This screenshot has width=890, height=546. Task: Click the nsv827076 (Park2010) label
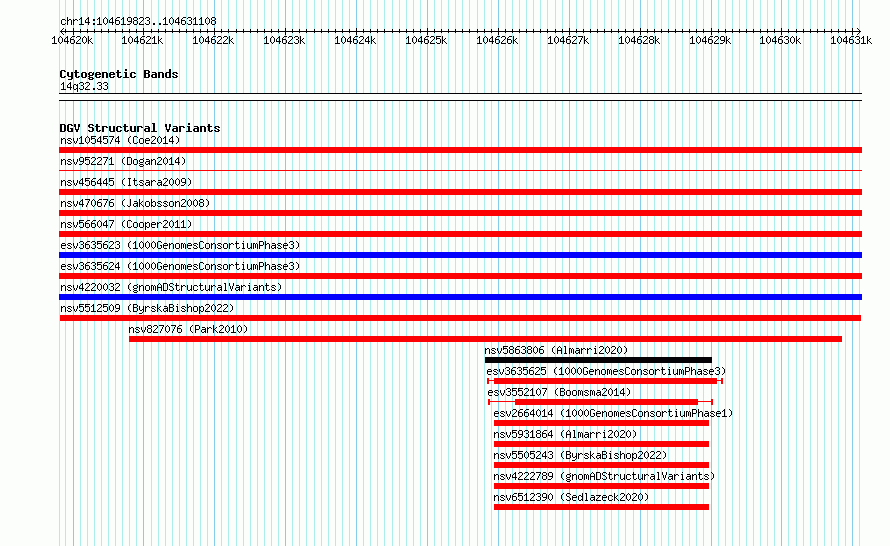click(188, 329)
